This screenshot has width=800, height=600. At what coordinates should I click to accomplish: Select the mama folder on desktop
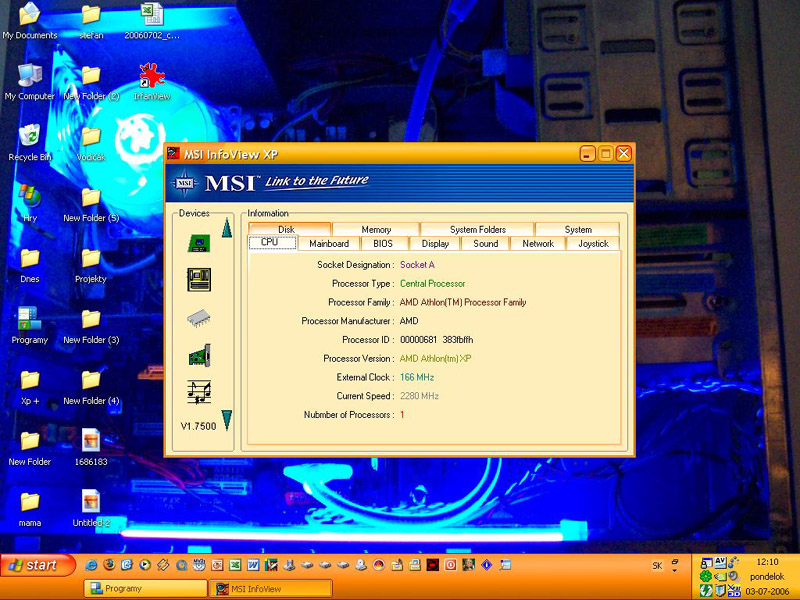point(30,509)
